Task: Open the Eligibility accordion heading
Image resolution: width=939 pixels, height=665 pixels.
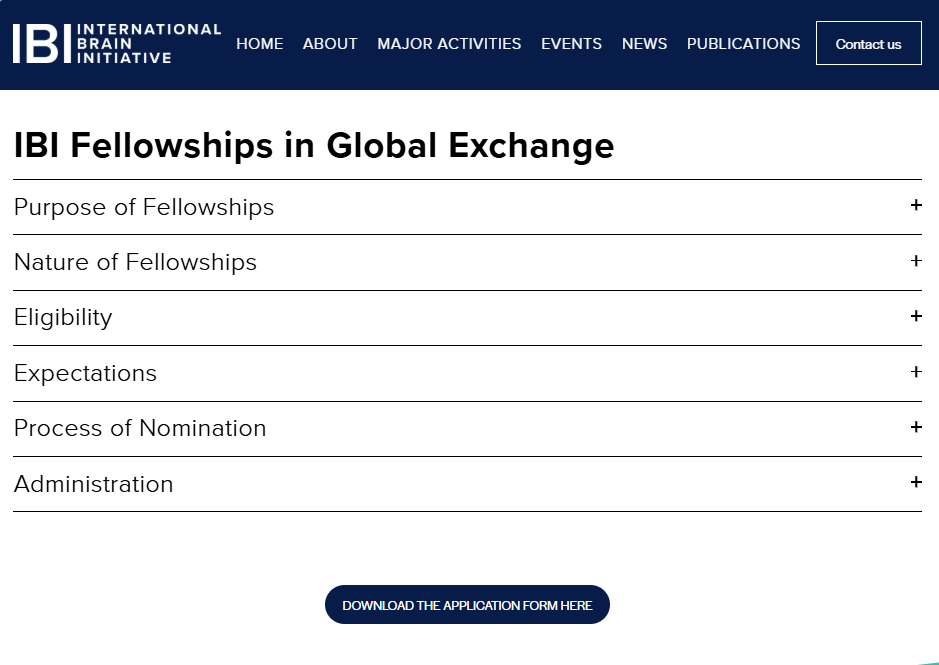Action: click(63, 318)
